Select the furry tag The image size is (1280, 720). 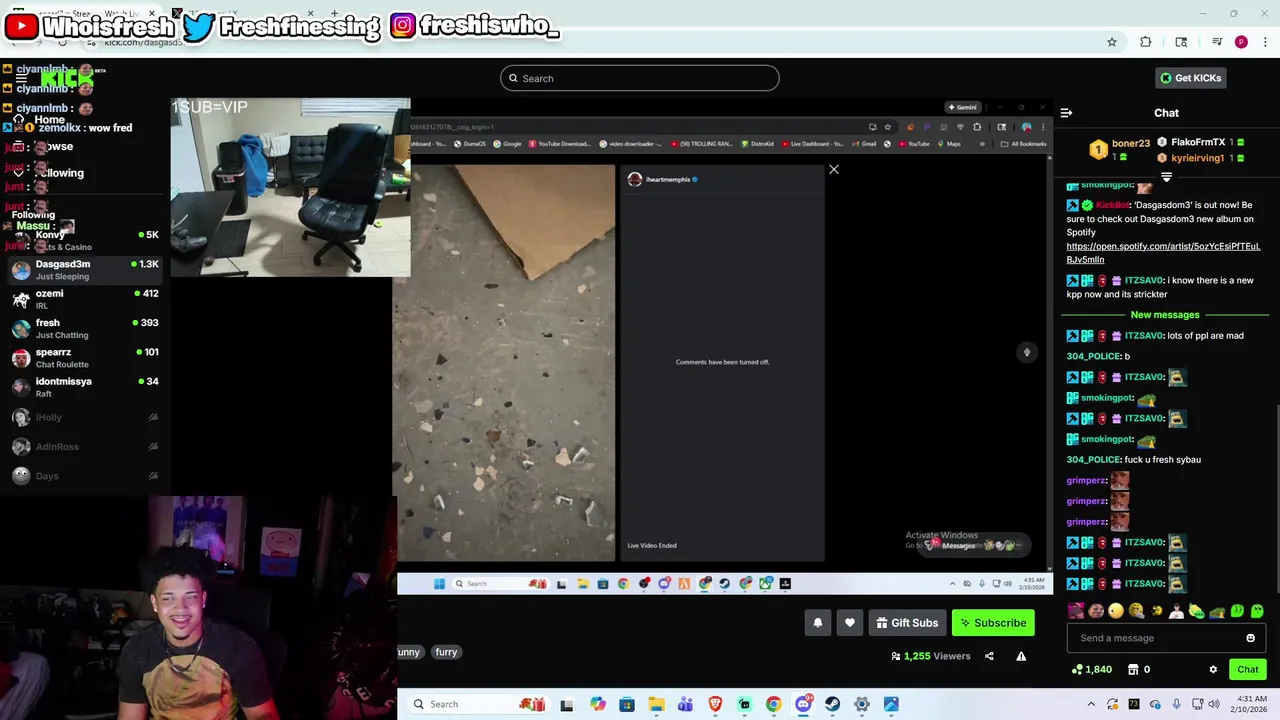446,652
